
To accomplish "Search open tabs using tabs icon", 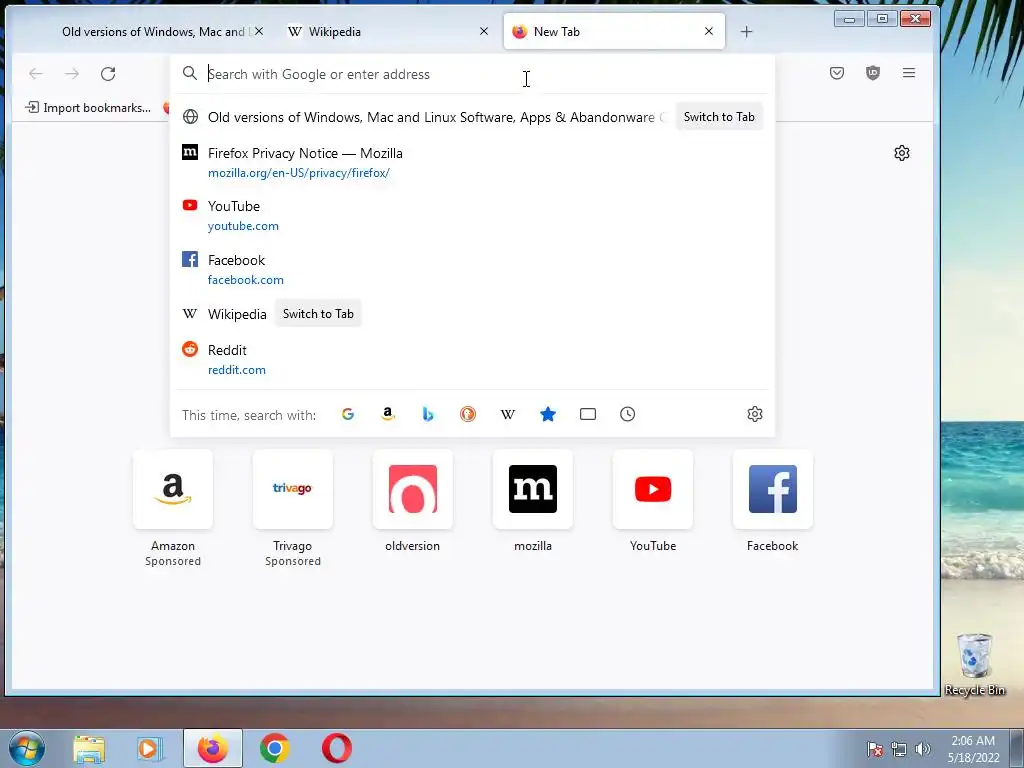I will [588, 414].
